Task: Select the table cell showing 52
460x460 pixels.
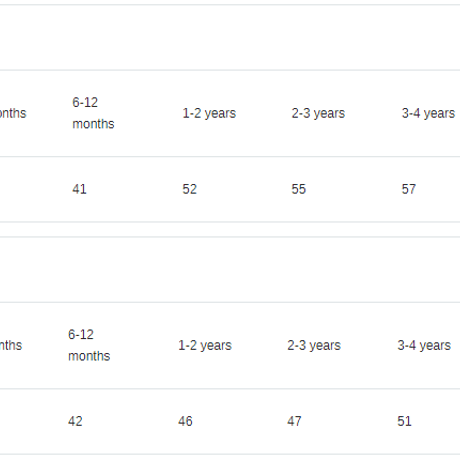Action: (189, 189)
